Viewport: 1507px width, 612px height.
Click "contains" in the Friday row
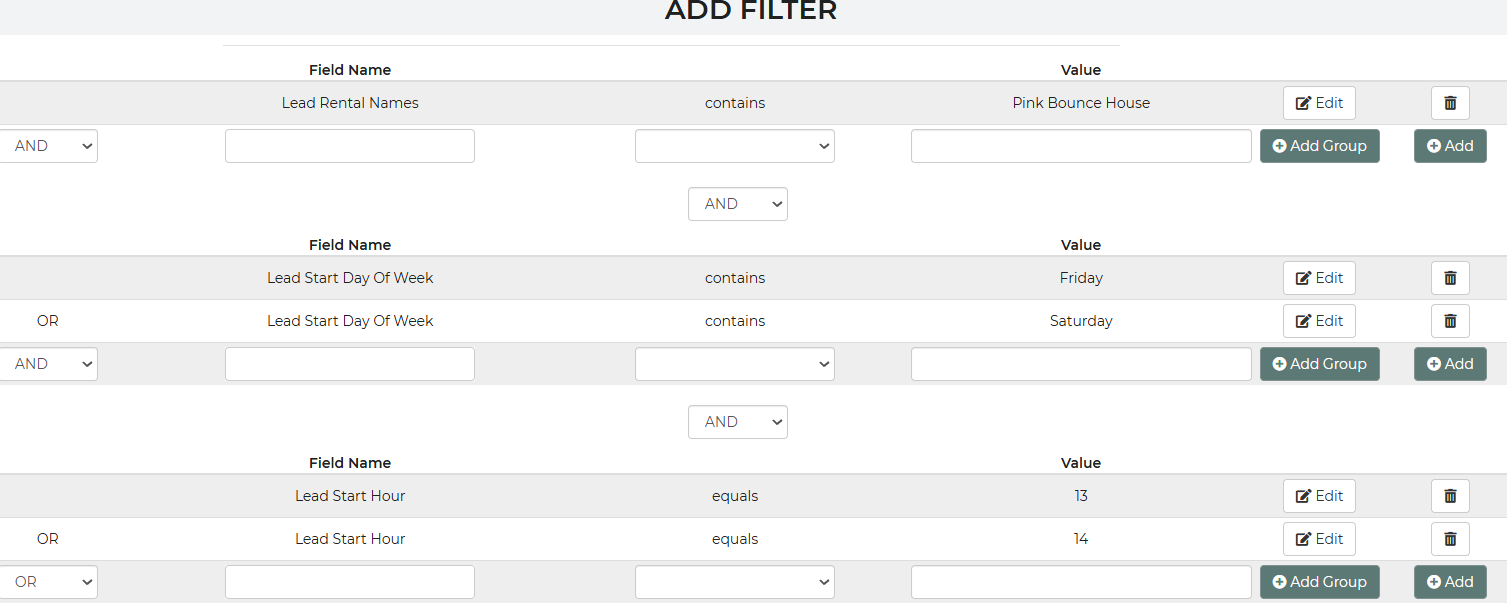tap(735, 278)
